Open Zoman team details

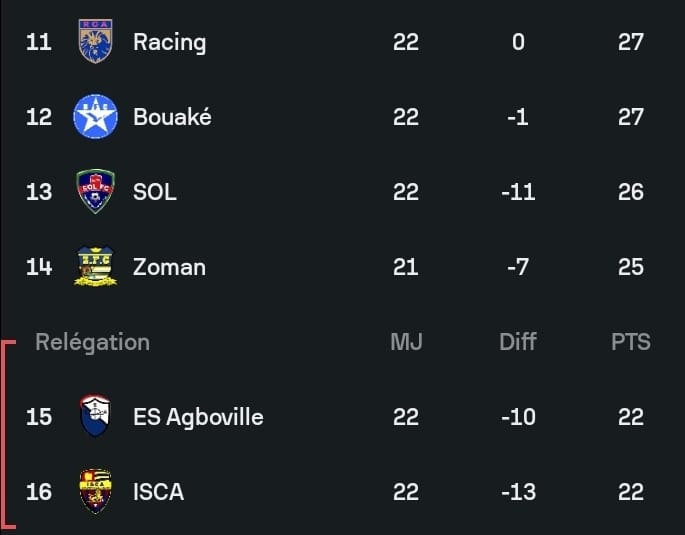coord(169,267)
